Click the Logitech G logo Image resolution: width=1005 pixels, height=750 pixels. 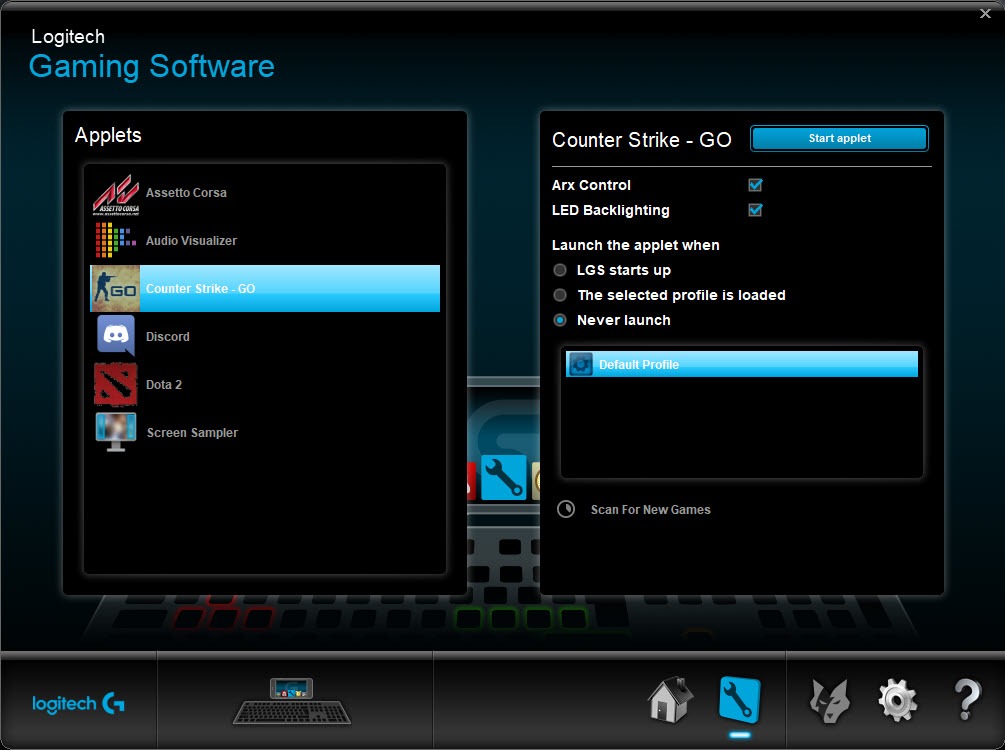pos(78,703)
